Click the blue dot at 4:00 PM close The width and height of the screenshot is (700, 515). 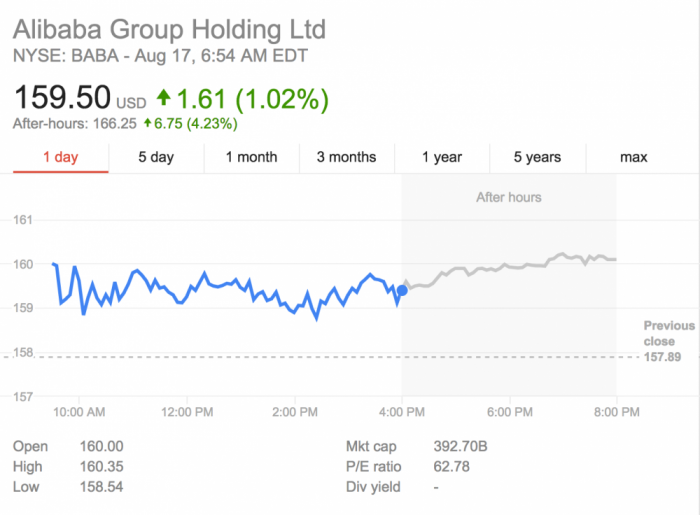tap(402, 290)
